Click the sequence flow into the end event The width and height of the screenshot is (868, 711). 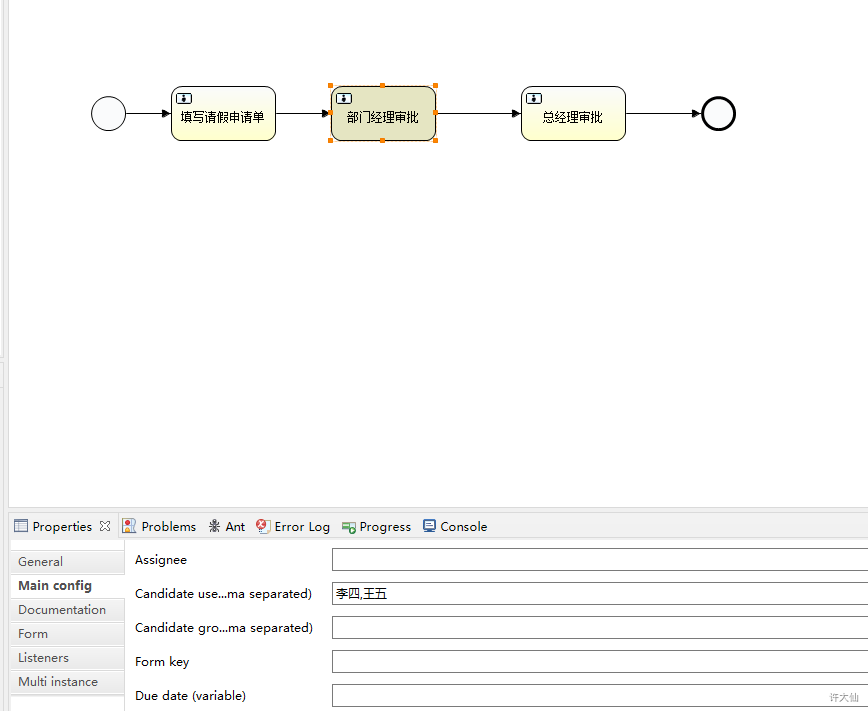[x=663, y=114]
